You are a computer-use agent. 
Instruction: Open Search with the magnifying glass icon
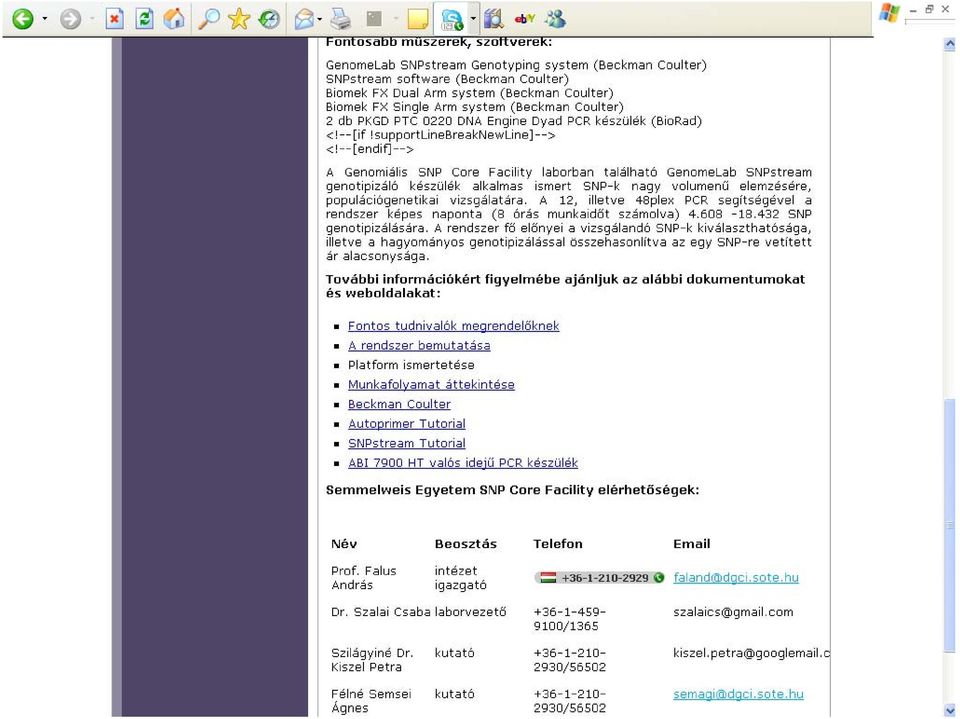pos(209,19)
